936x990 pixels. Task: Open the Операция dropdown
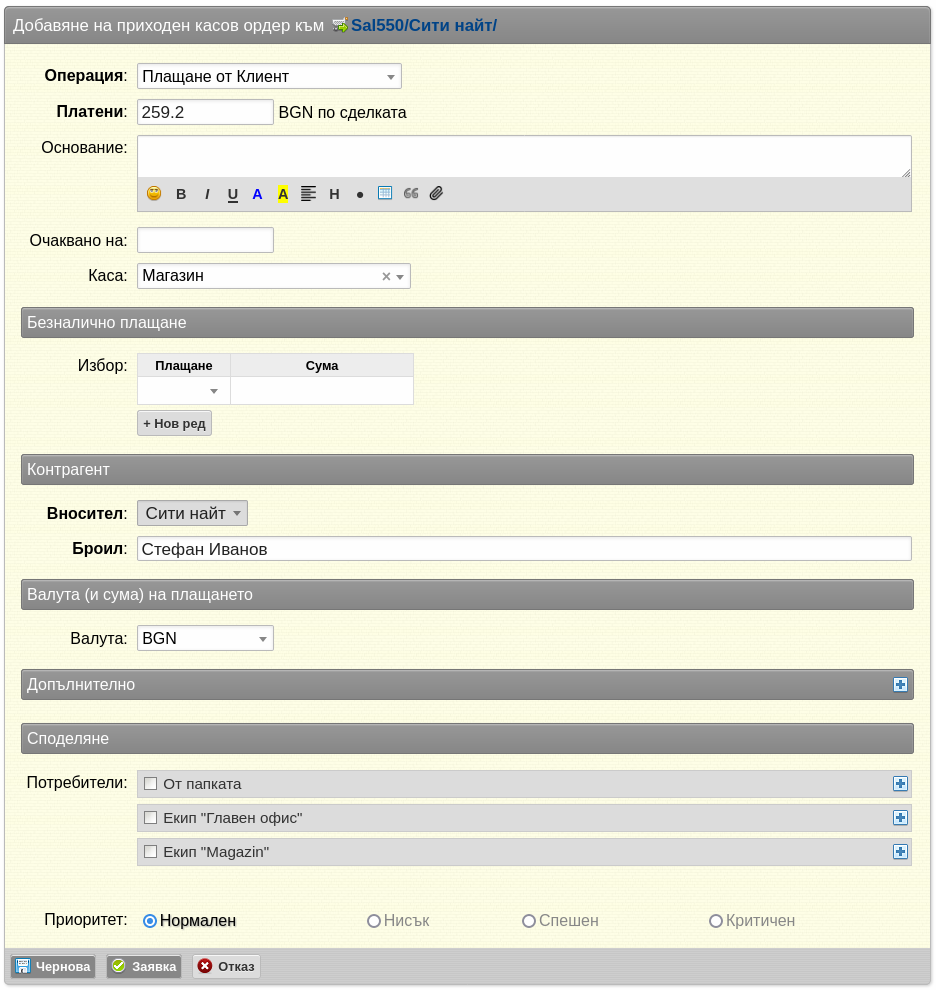click(269, 76)
